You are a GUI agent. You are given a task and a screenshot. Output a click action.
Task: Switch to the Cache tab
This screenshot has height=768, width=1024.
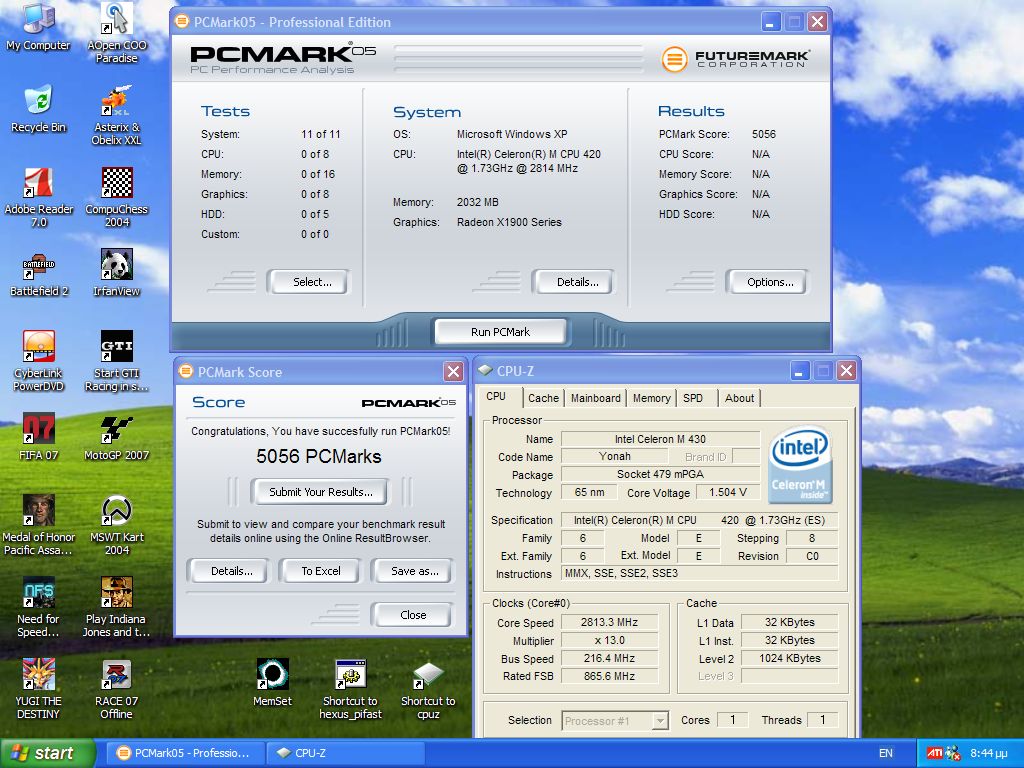[543, 398]
